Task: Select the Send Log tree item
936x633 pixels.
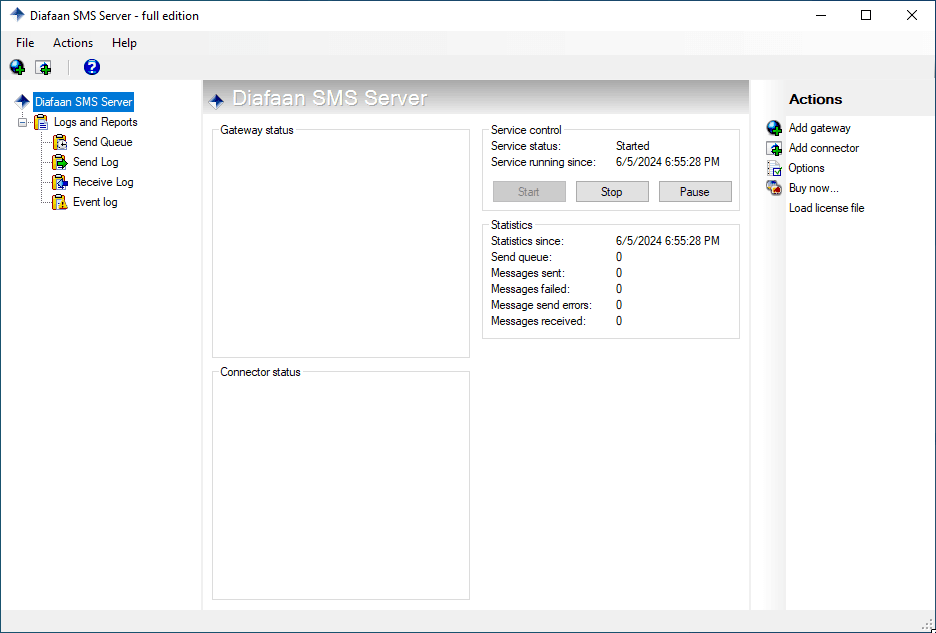Action: (95, 161)
